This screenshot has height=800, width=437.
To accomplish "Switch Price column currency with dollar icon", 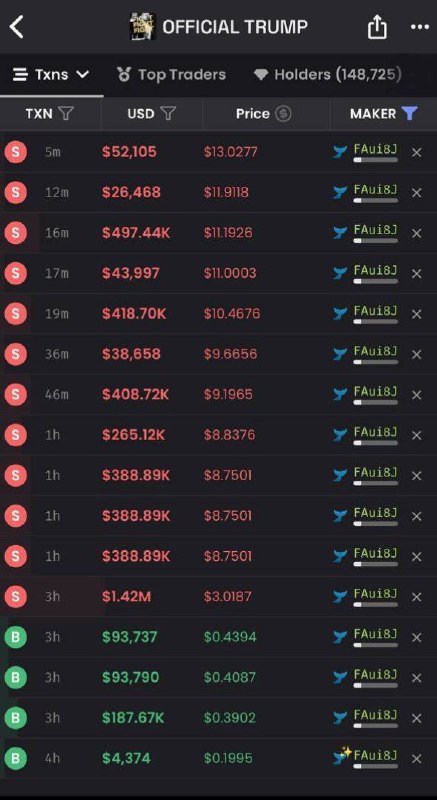I will click(284, 113).
